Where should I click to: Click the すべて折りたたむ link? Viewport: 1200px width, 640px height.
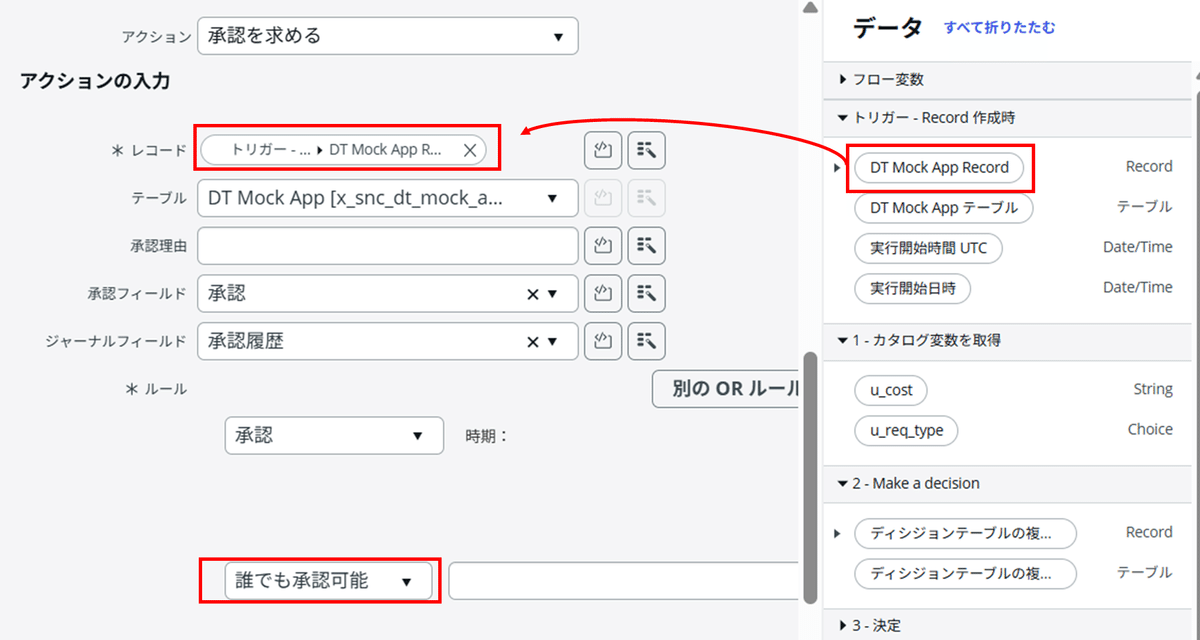click(x=1000, y=29)
